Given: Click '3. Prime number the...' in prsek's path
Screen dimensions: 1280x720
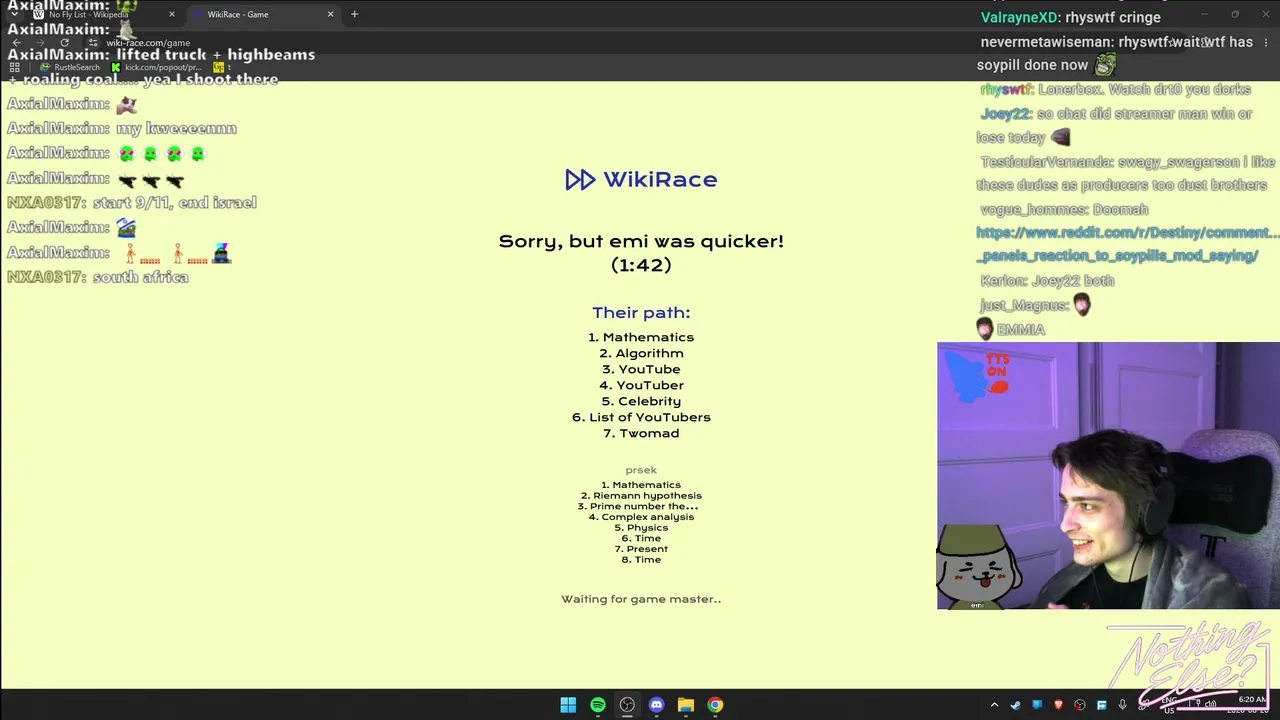Looking at the screenshot, I should (638, 506).
